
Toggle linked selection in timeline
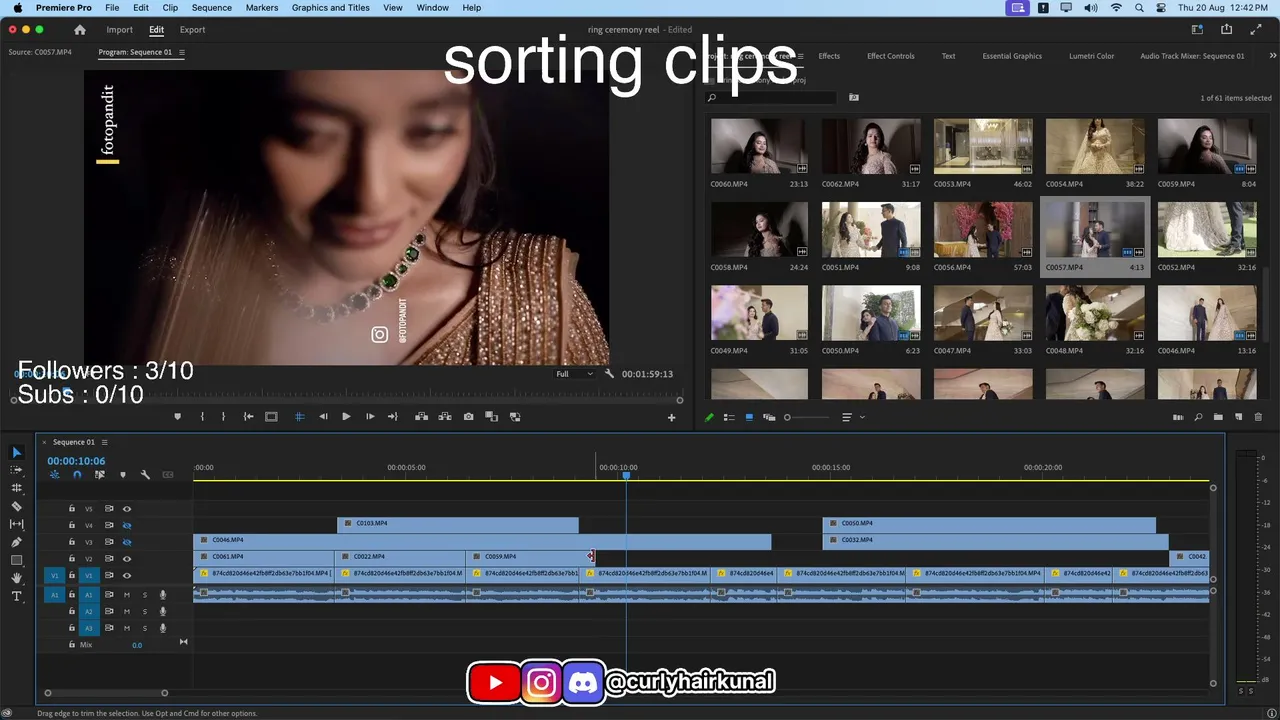tap(100, 475)
